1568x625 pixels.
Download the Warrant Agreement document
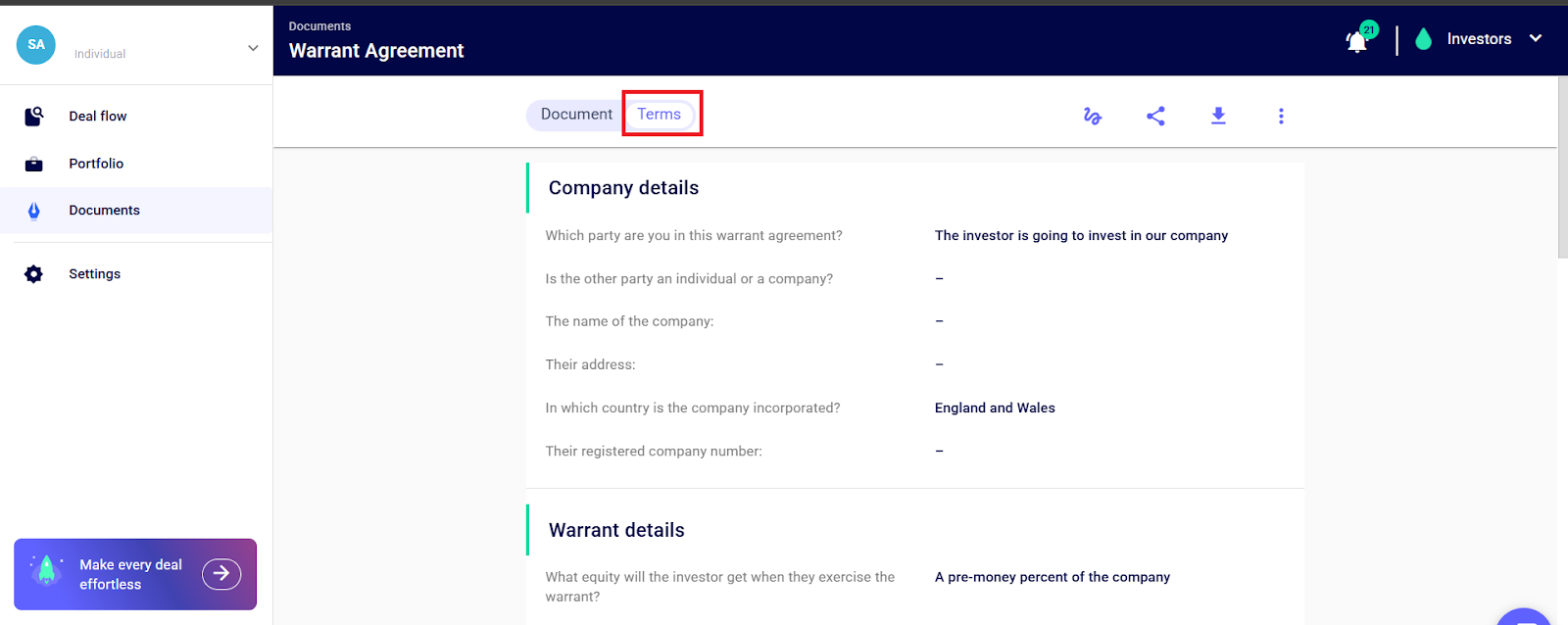tap(1218, 117)
